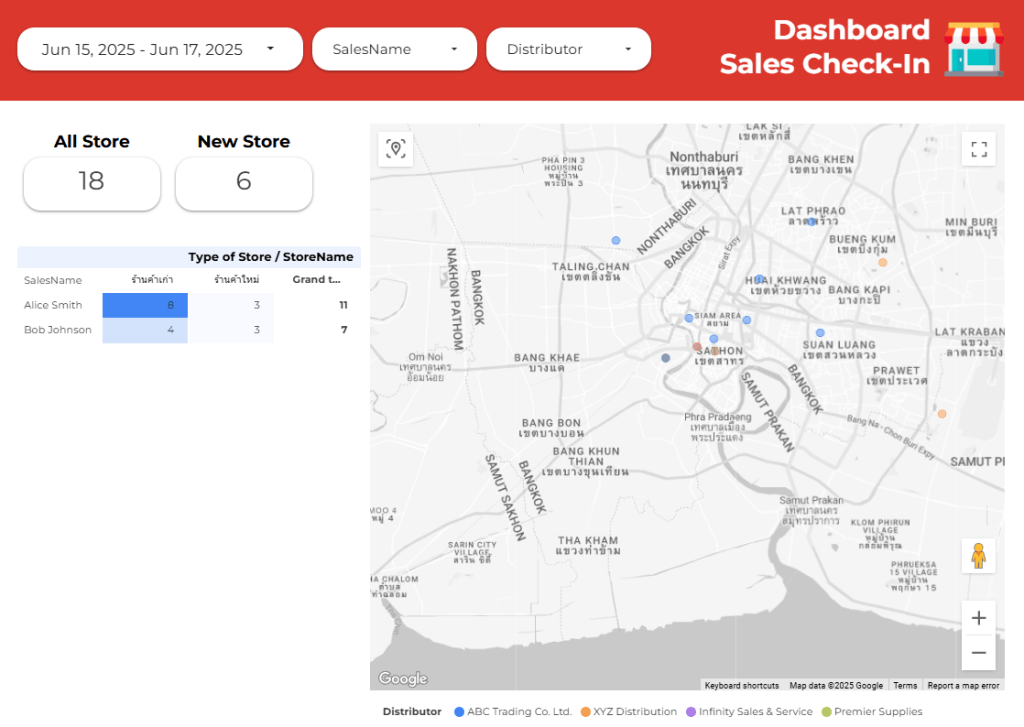Screen dimensions: 1024x727
Task: Zoom in on the map
Action: coord(978,618)
